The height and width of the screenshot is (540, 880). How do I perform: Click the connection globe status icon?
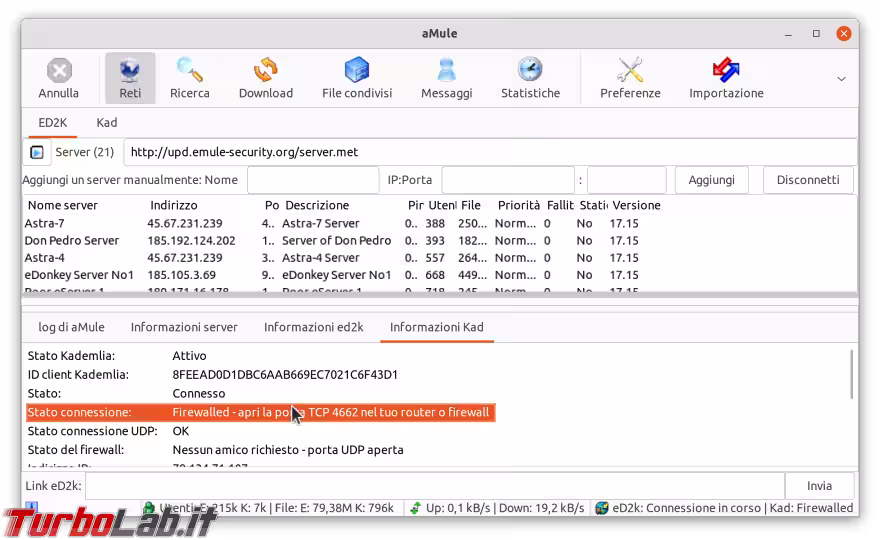[602, 508]
